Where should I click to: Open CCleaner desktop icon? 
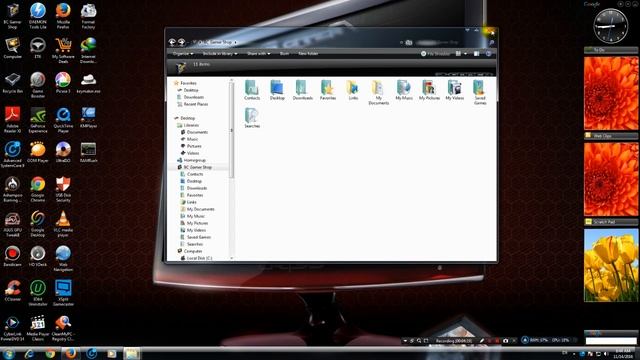coord(12,291)
